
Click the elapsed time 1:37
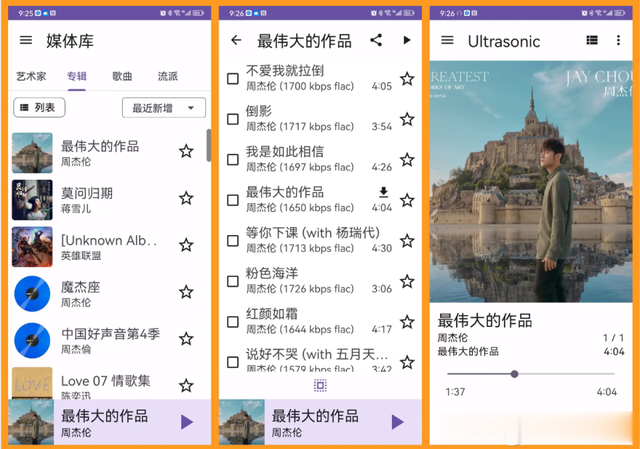[x=455, y=392]
